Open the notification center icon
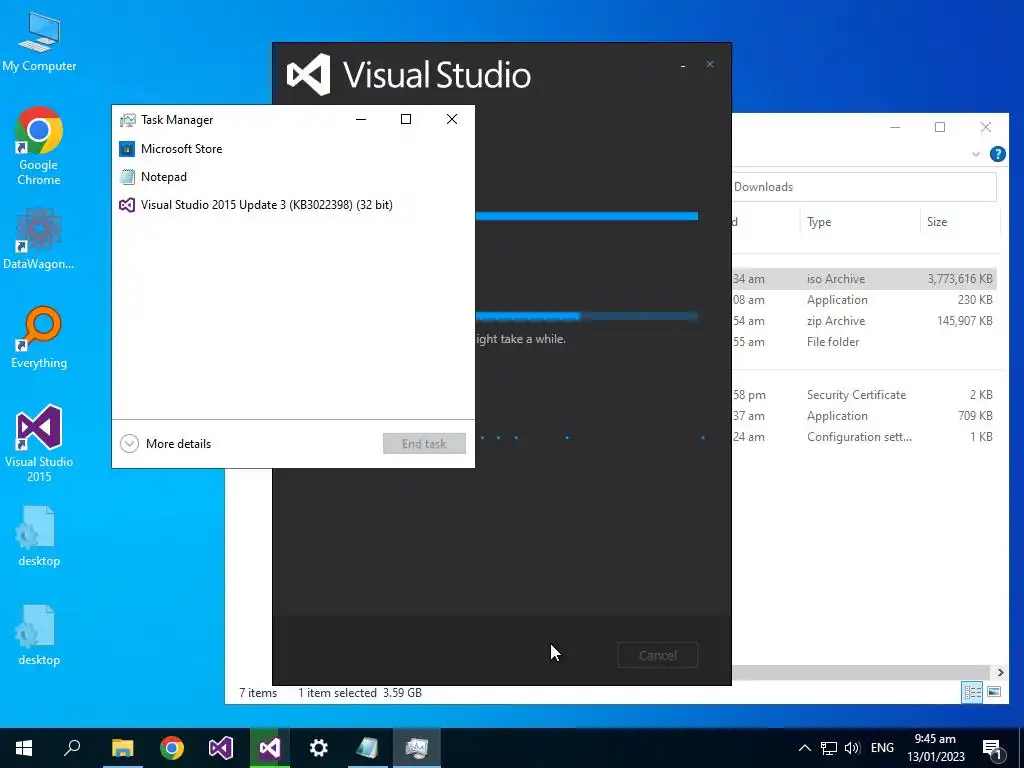 [x=992, y=748]
